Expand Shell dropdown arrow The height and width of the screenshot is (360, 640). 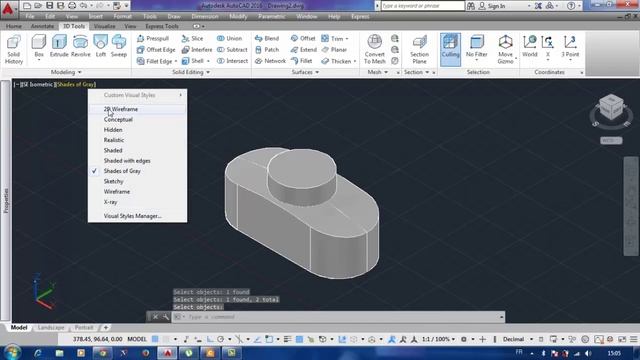point(208,61)
